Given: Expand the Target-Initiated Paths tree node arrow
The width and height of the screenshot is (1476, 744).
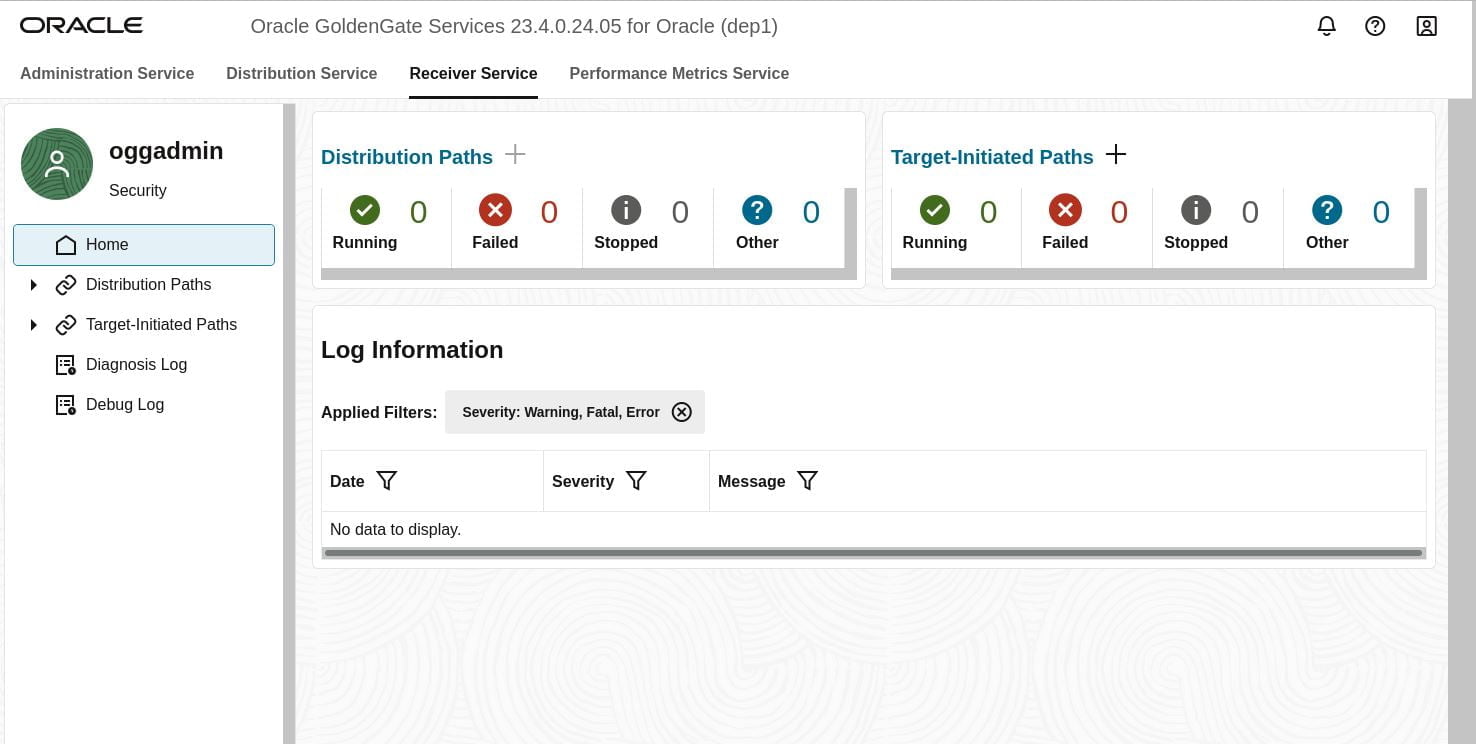Looking at the screenshot, I should [33, 325].
